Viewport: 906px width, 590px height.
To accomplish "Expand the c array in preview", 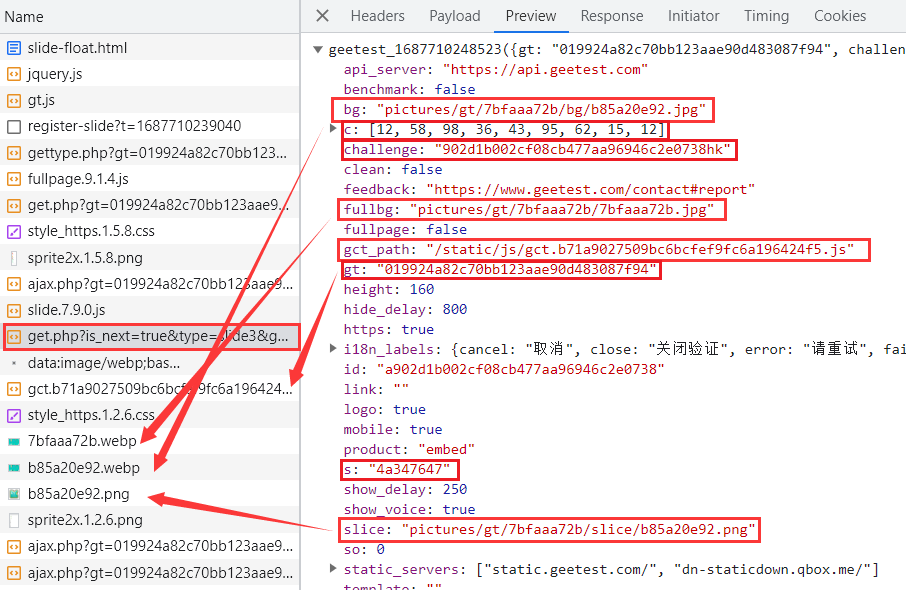I will pos(334,129).
